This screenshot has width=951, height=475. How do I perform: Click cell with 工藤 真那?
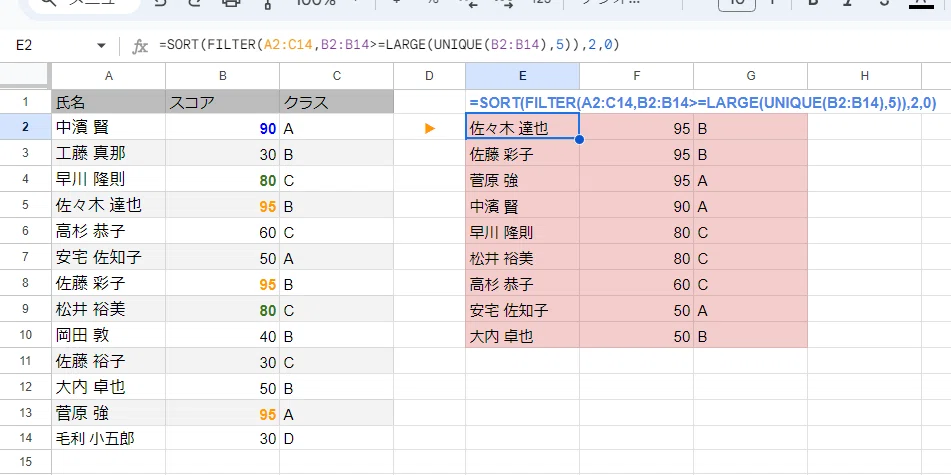coord(109,153)
